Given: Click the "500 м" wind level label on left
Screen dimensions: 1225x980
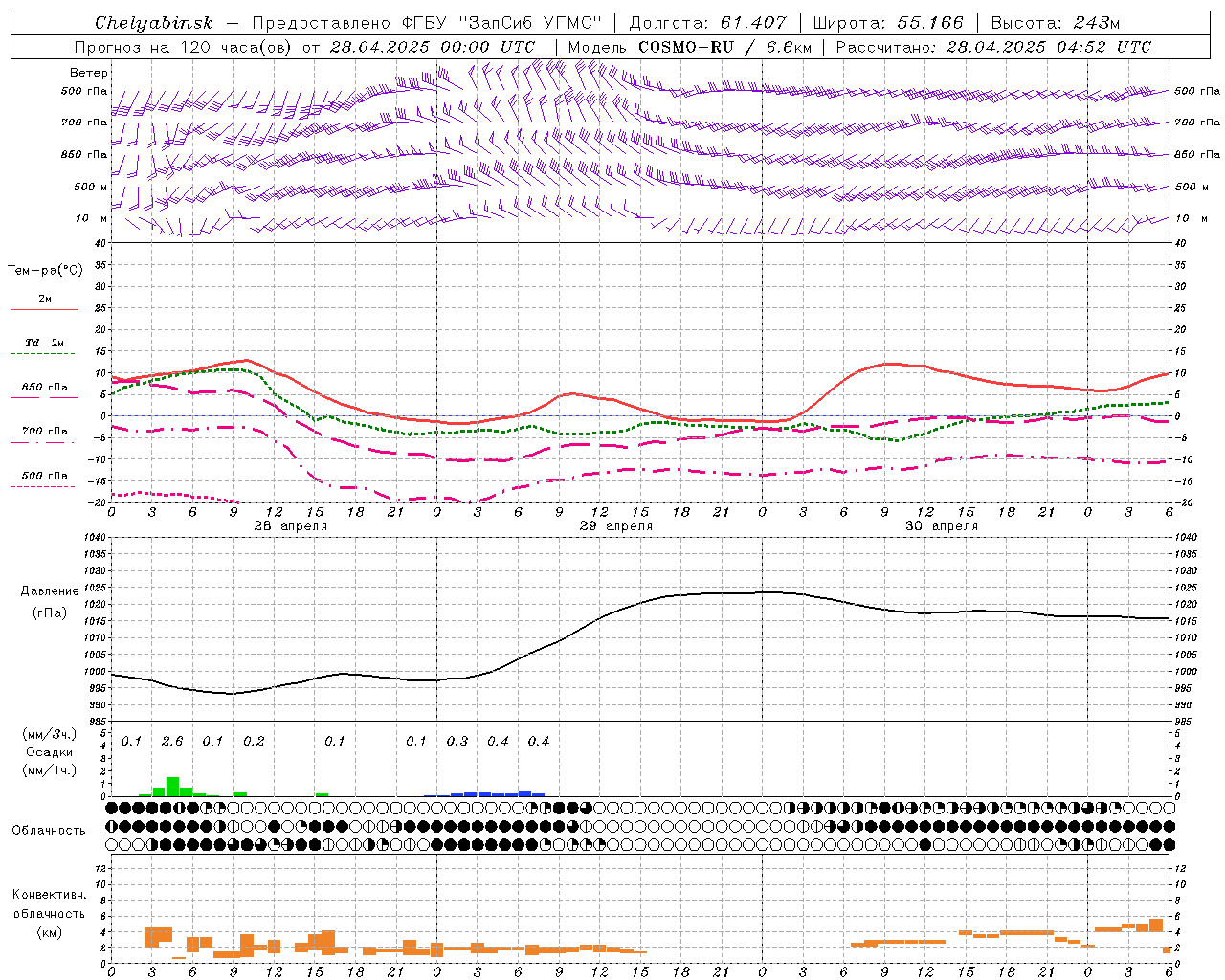Looking at the screenshot, I should click(x=91, y=187).
